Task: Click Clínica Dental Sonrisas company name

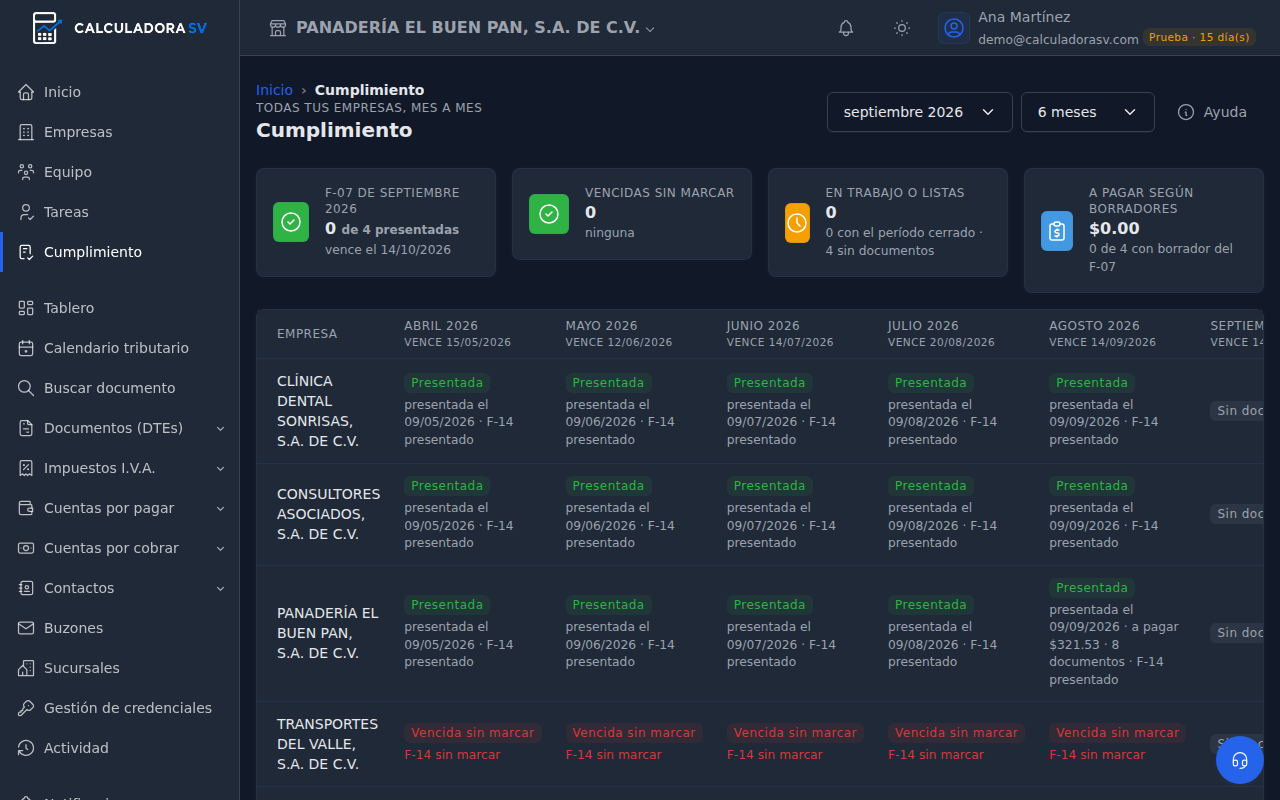Action: point(318,411)
